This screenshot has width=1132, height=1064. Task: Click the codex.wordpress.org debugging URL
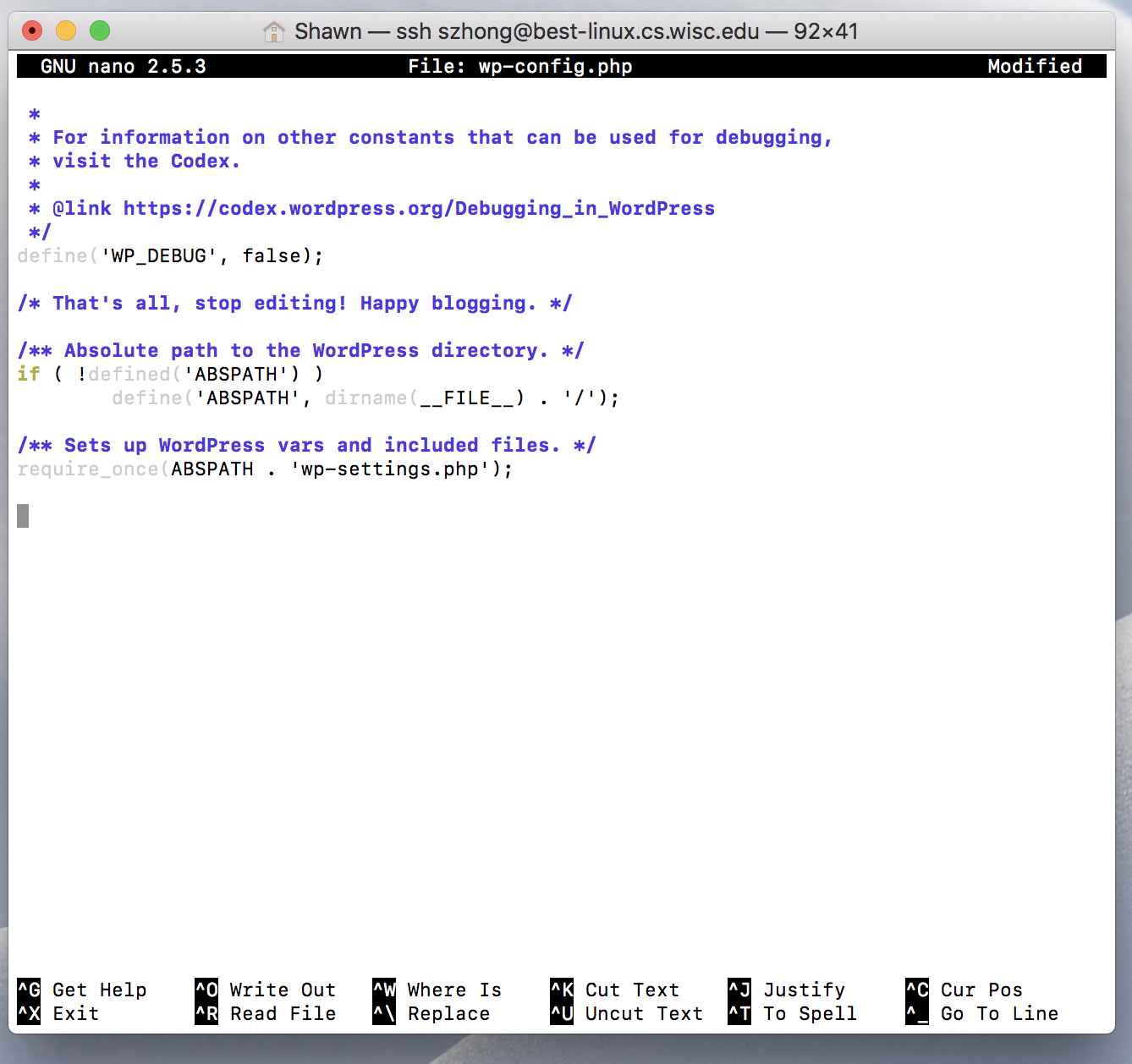pyautogui.click(x=419, y=208)
